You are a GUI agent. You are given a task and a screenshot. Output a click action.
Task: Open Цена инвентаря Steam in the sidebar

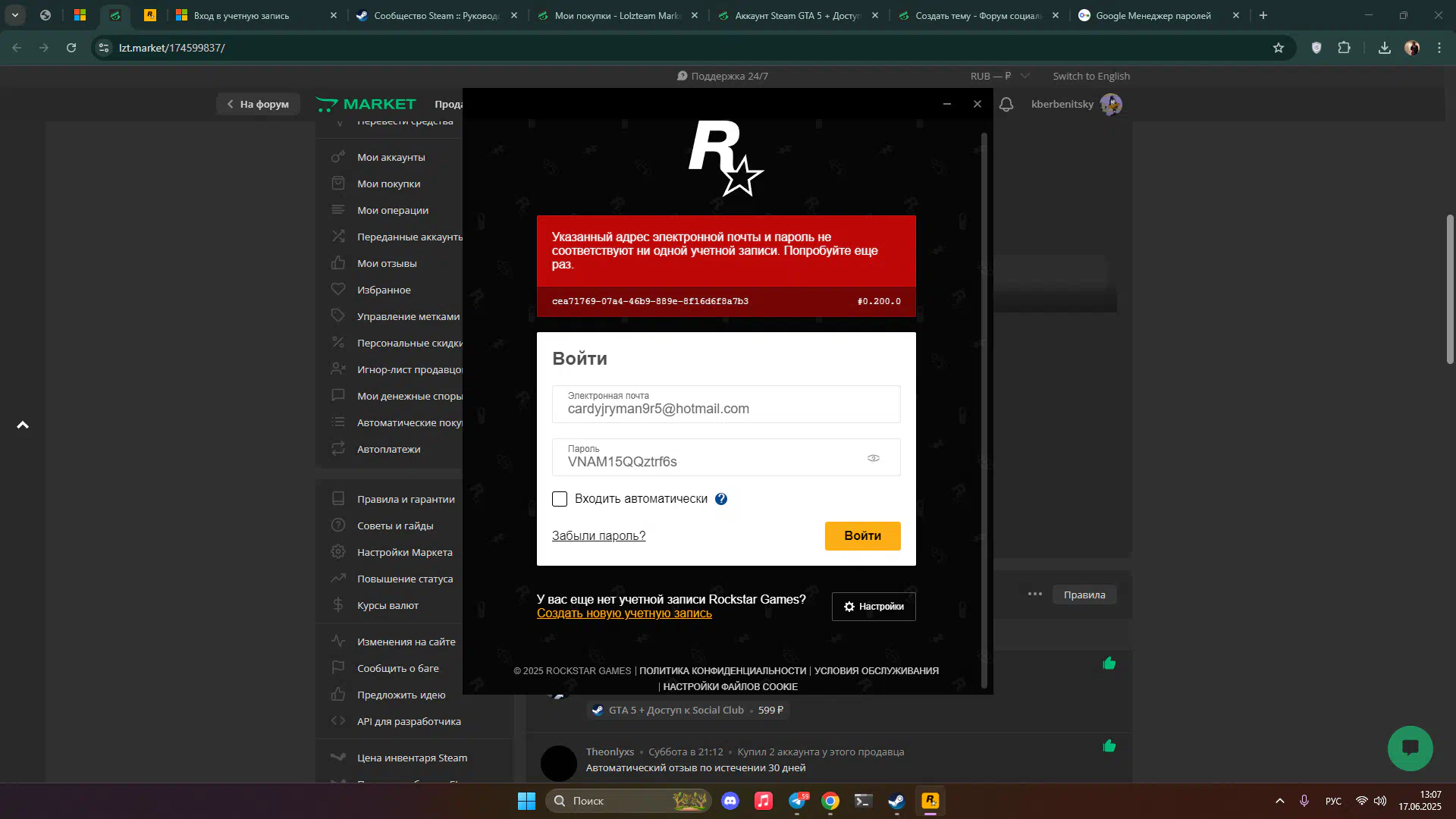tap(412, 758)
